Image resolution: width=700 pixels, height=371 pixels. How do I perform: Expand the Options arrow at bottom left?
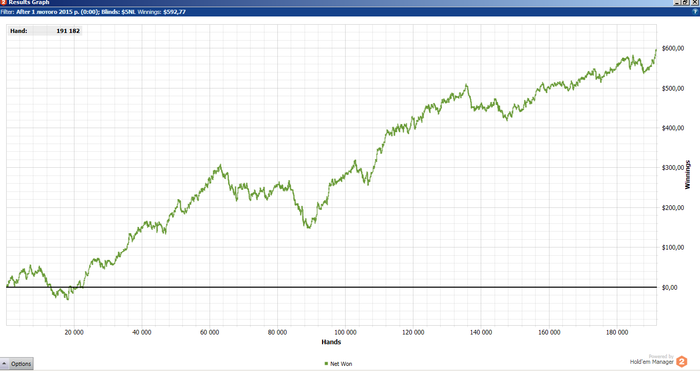4,363
